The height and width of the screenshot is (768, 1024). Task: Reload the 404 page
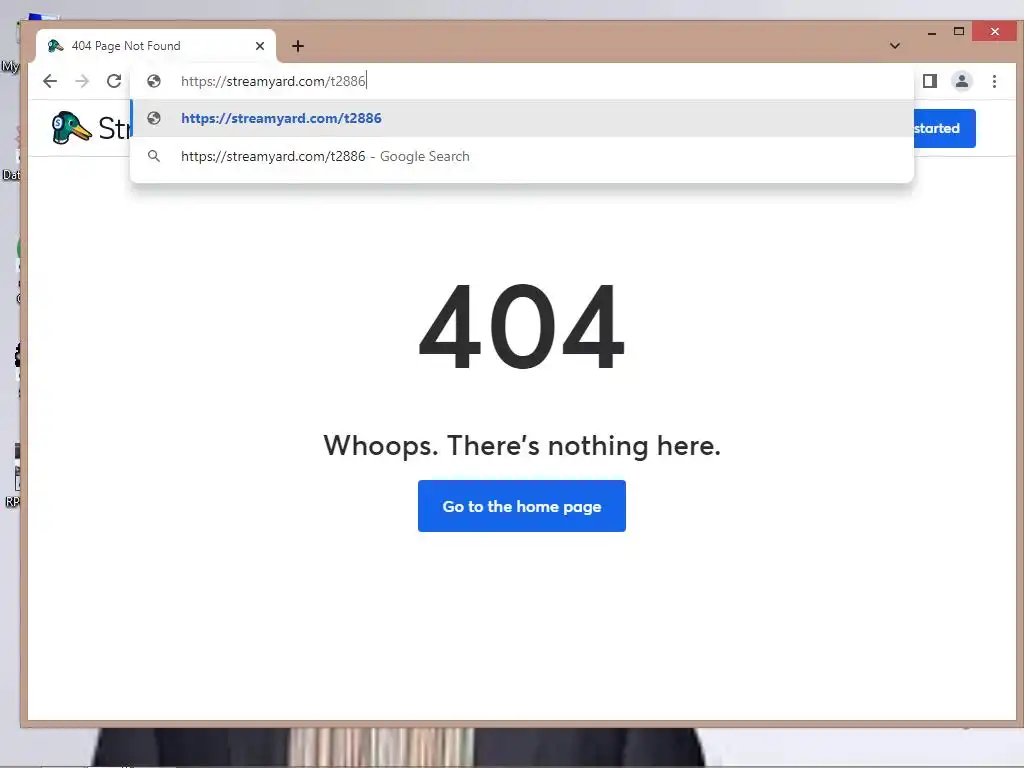(114, 81)
